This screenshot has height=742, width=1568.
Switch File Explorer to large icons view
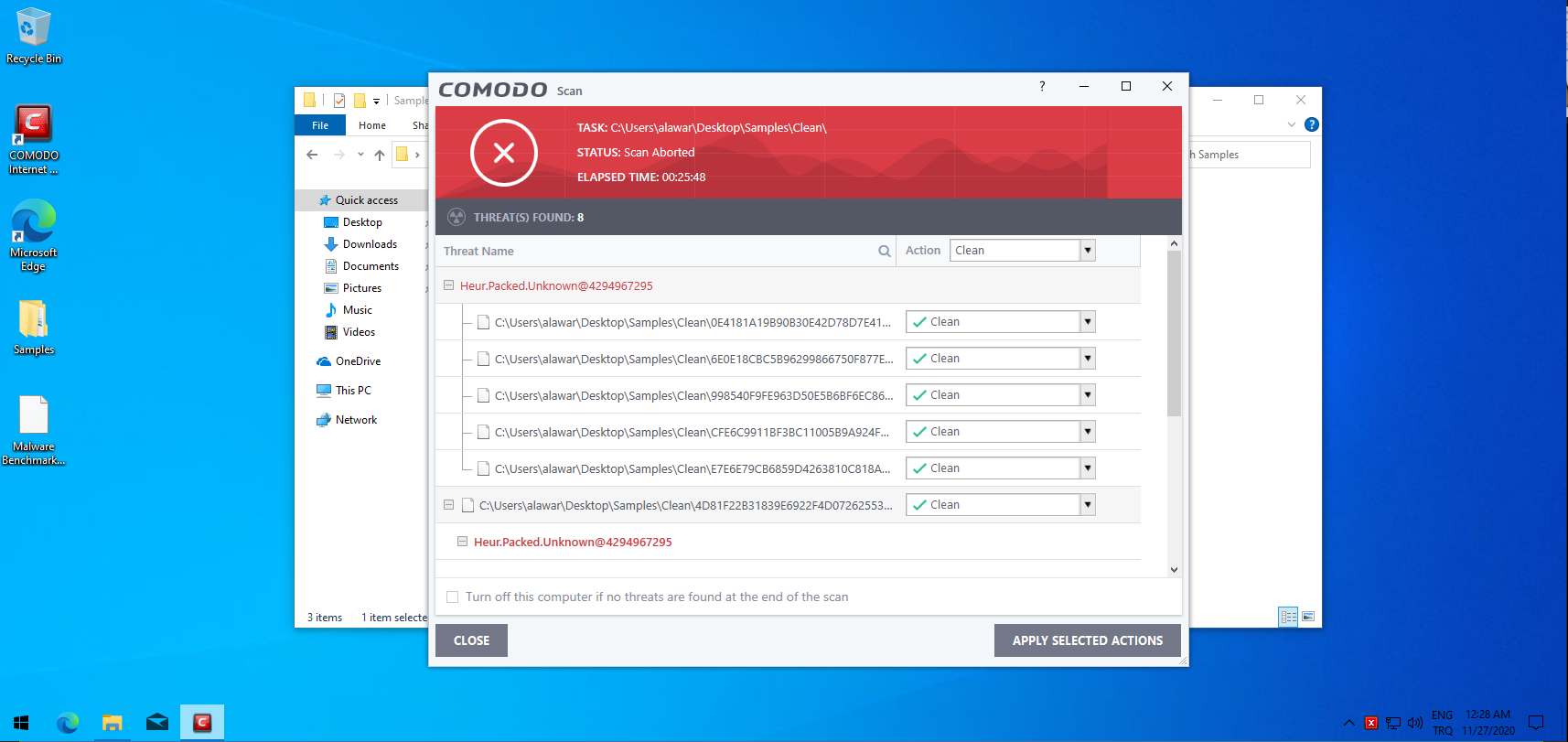[1308, 617]
